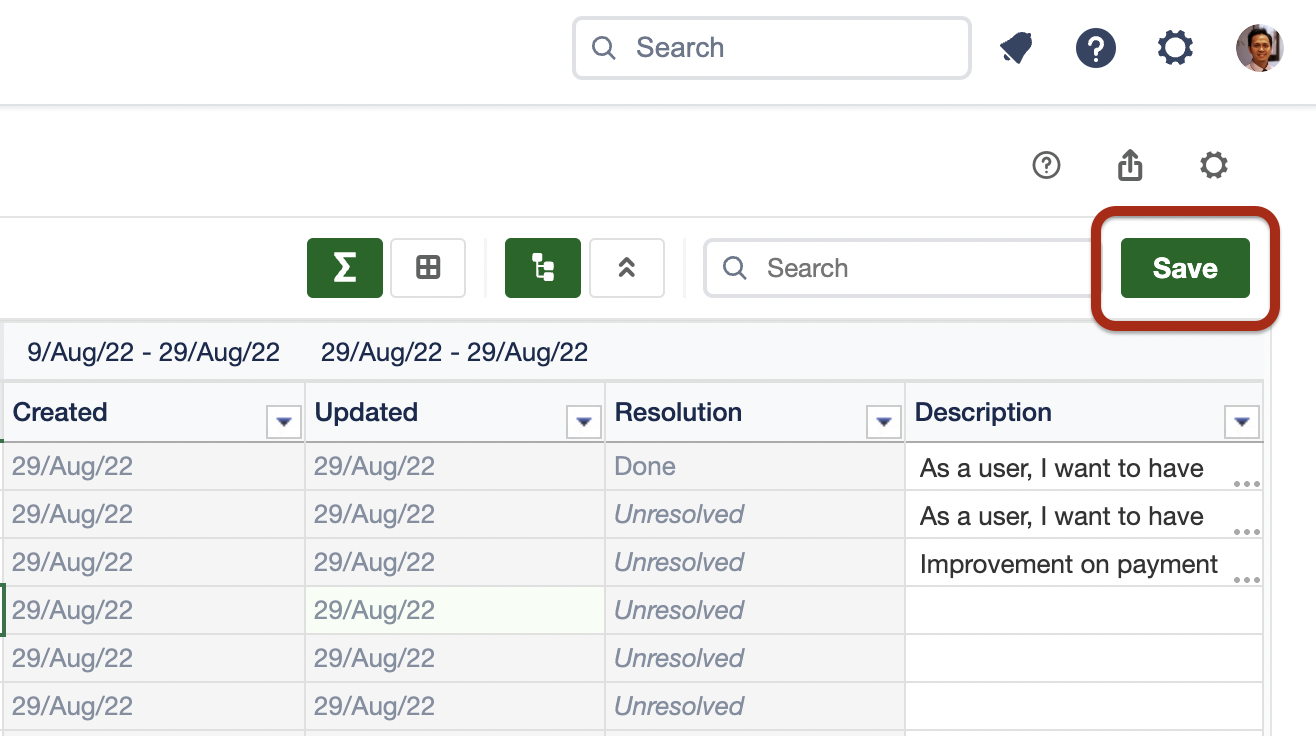This screenshot has width=1316, height=736.
Task: Click the small outlined help icon
Action: click(x=1046, y=165)
